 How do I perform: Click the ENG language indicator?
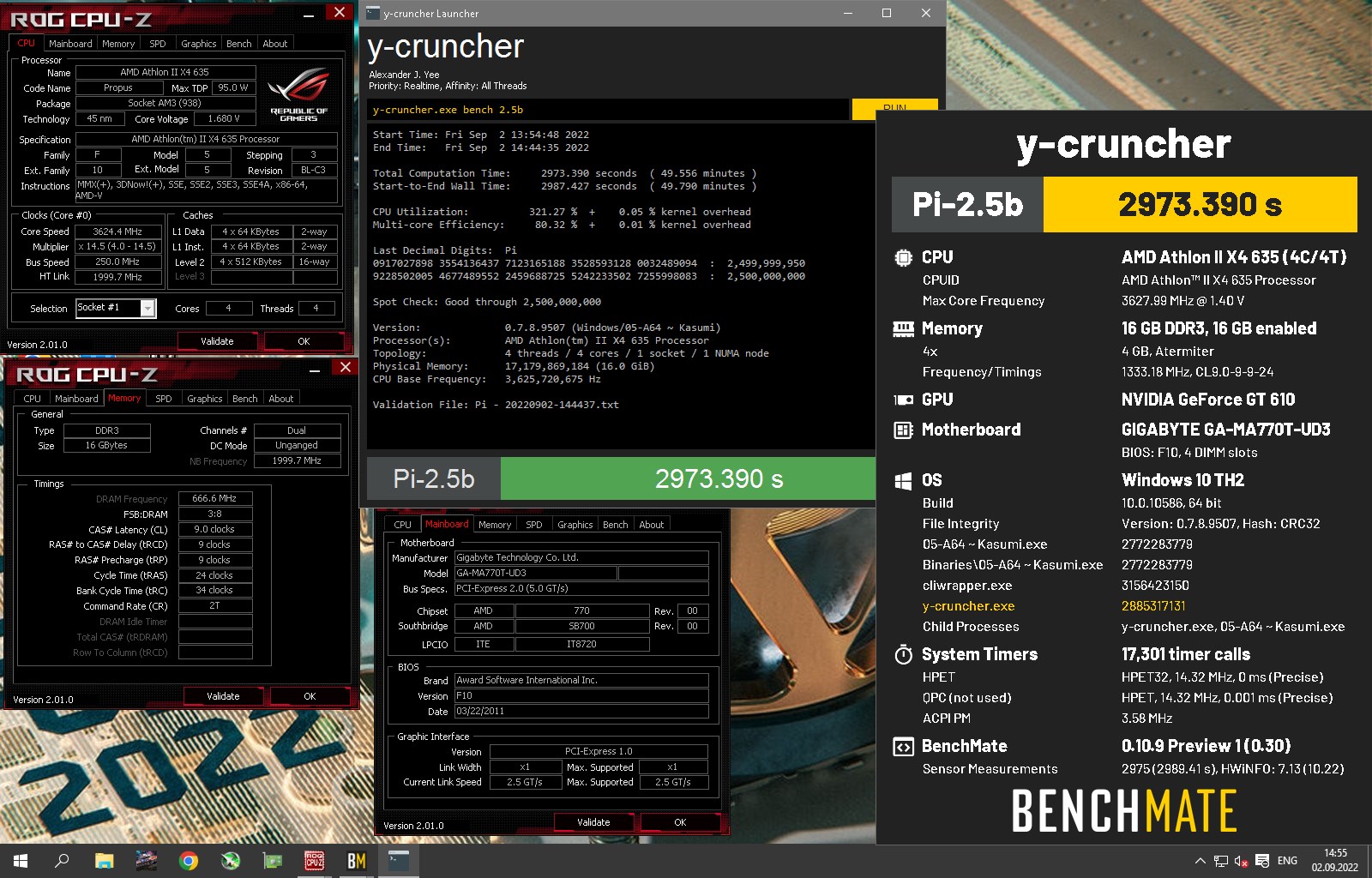pos(1287,861)
